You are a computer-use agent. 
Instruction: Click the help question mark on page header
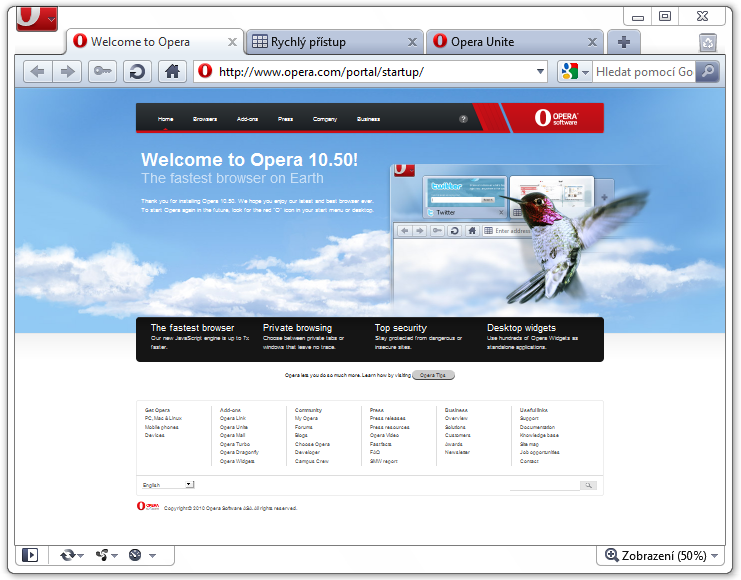coord(463,119)
